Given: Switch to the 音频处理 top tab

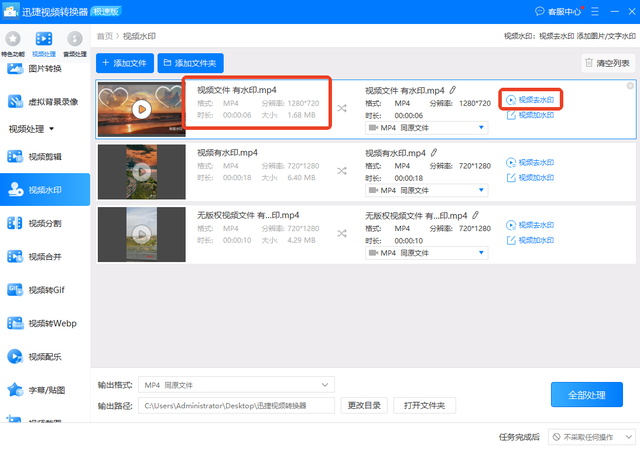Looking at the screenshot, I should [x=74, y=44].
